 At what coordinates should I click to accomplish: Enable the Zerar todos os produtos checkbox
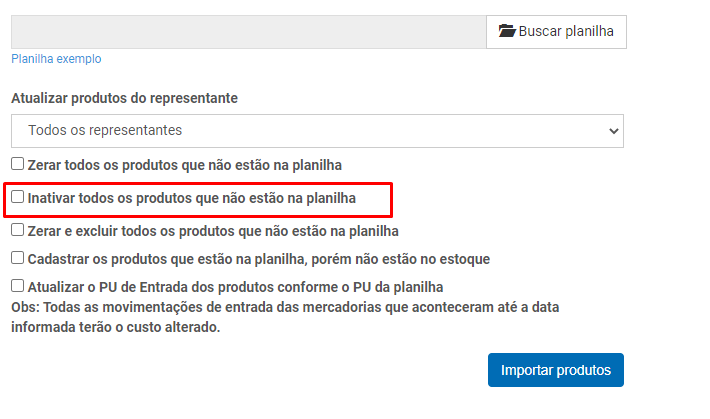pyautogui.click(x=18, y=164)
